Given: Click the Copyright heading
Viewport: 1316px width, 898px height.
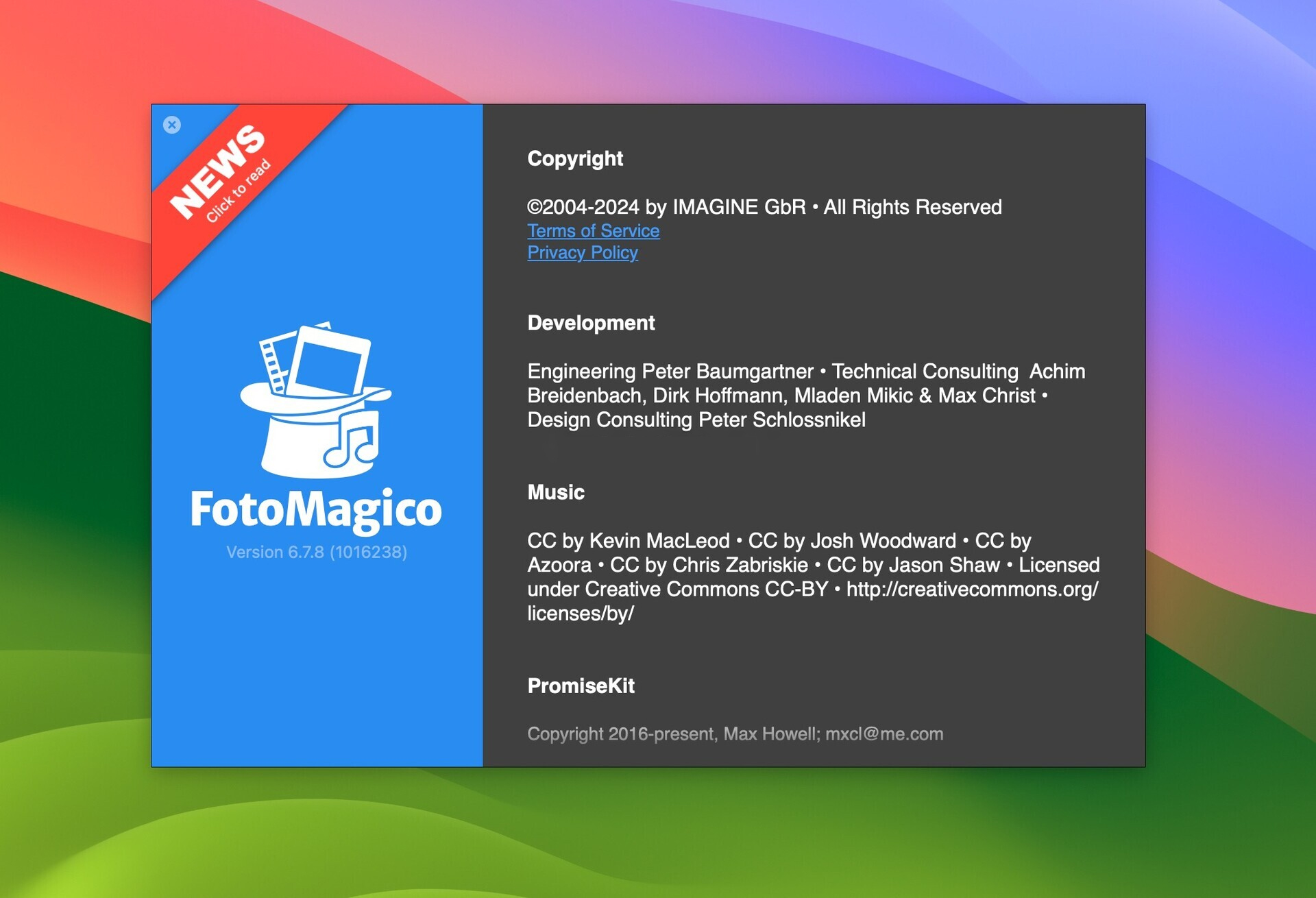Looking at the screenshot, I should click(x=575, y=159).
